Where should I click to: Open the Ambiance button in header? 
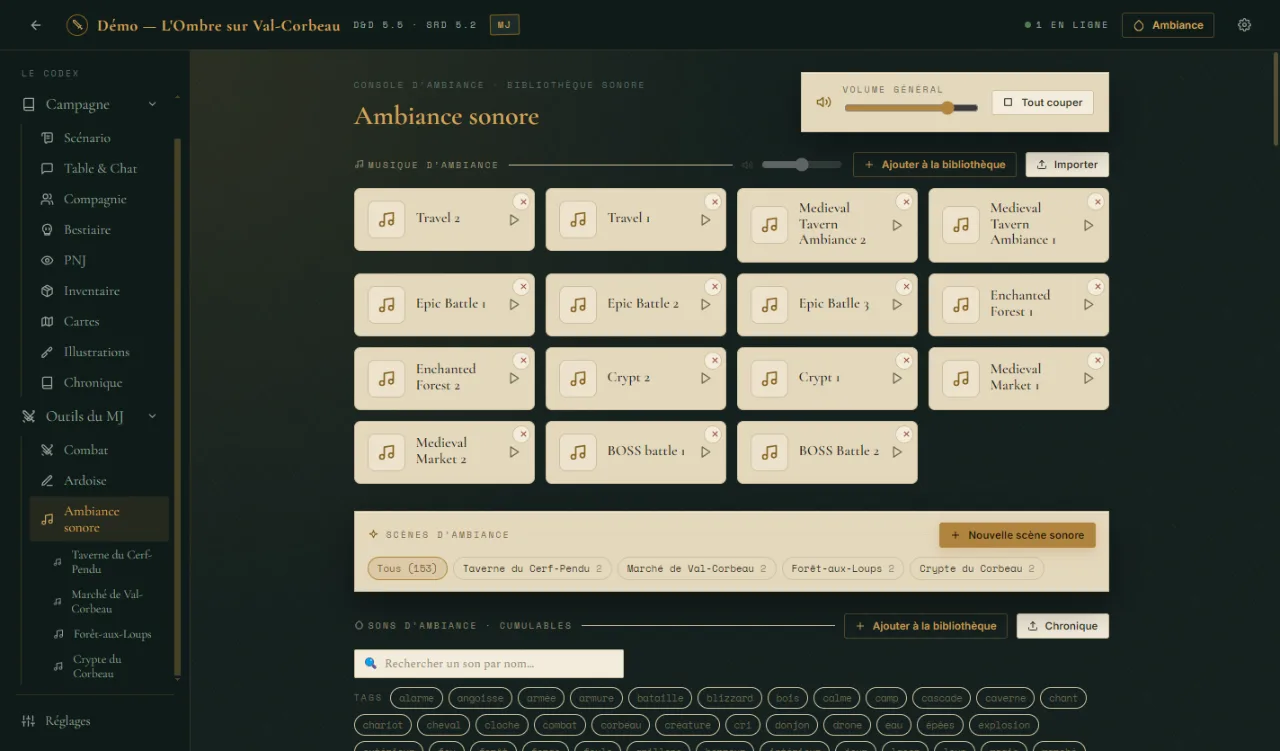pyautogui.click(x=1168, y=25)
